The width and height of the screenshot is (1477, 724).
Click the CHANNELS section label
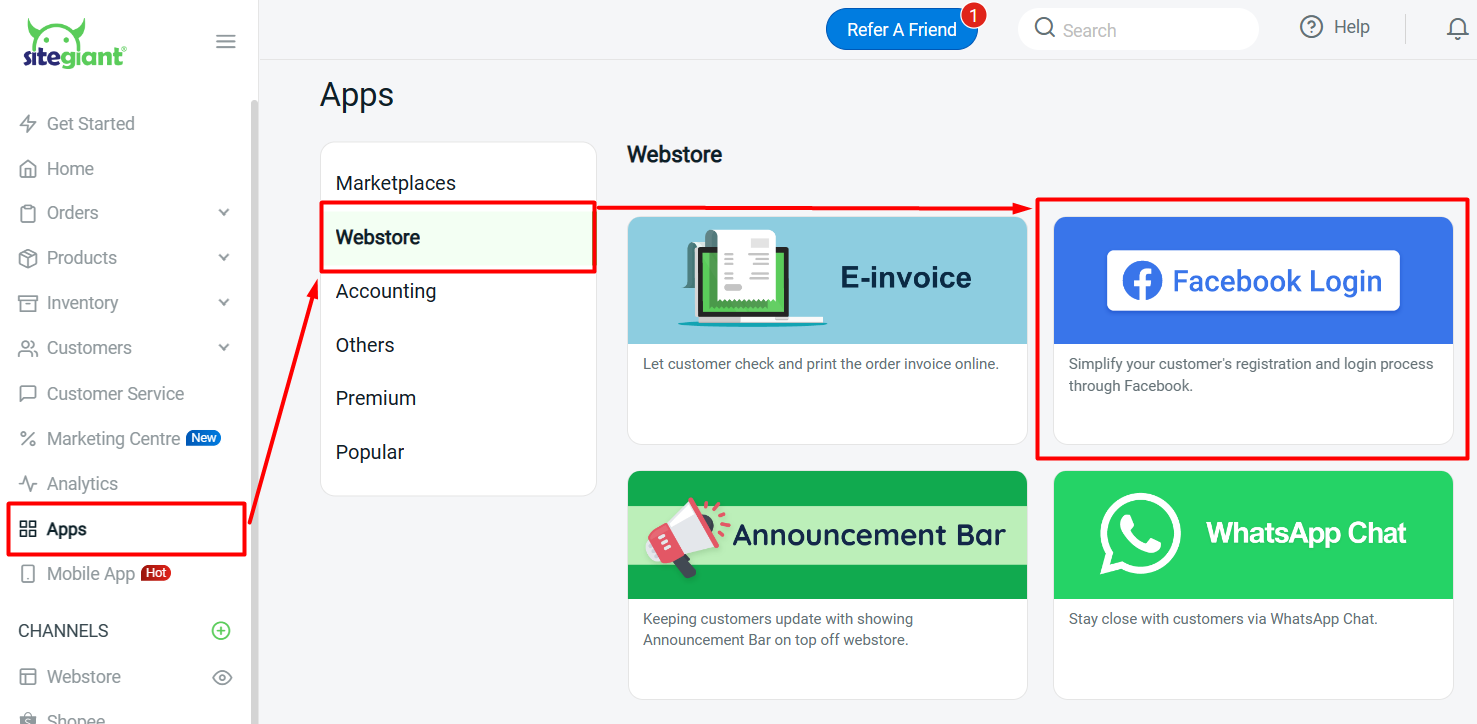pyautogui.click(x=63, y=631)
